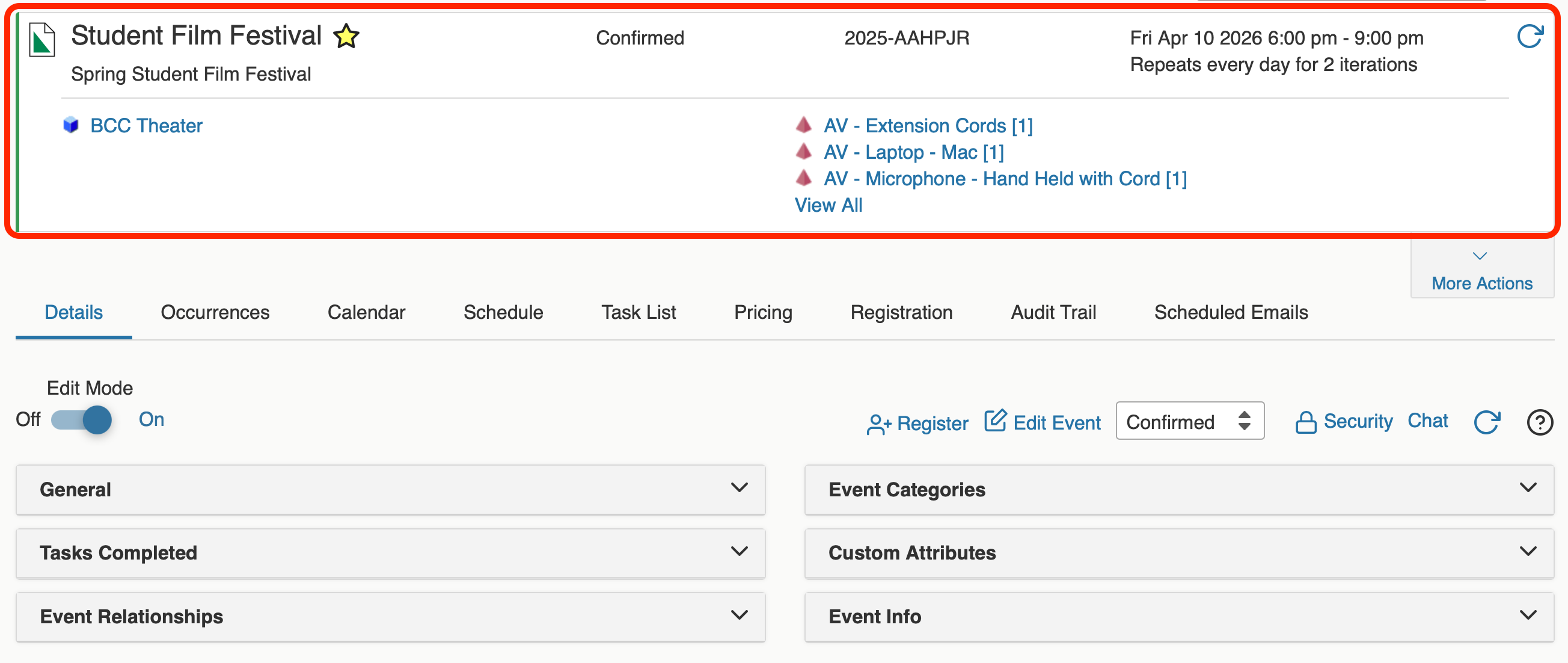Refresh the event header with the top reload icon

1530,37
